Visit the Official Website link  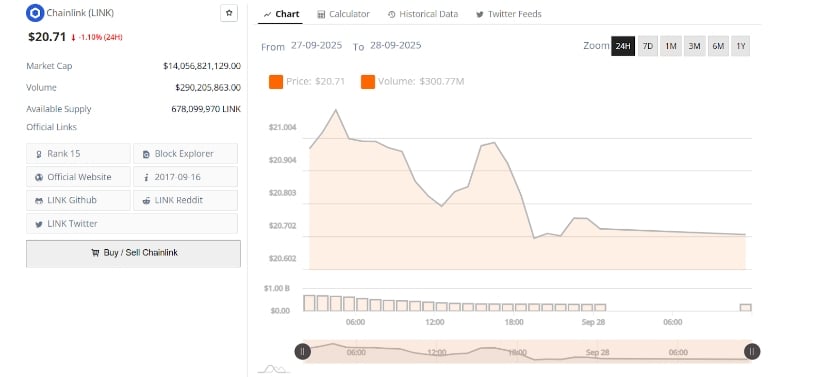[78, 177]
